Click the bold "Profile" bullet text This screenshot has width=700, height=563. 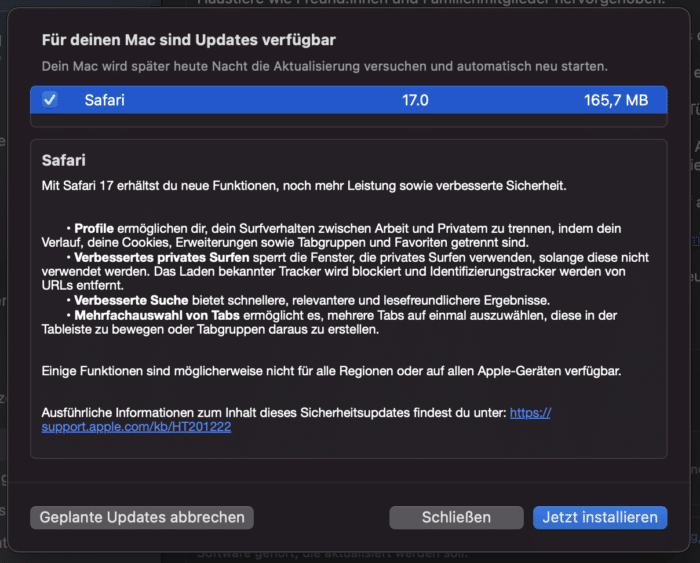point(94,228)
